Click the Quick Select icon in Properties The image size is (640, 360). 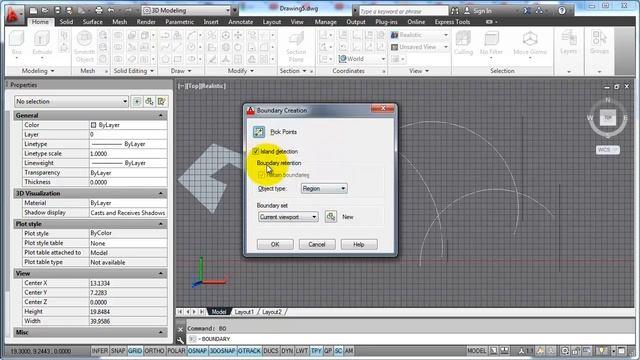(162, 101)
